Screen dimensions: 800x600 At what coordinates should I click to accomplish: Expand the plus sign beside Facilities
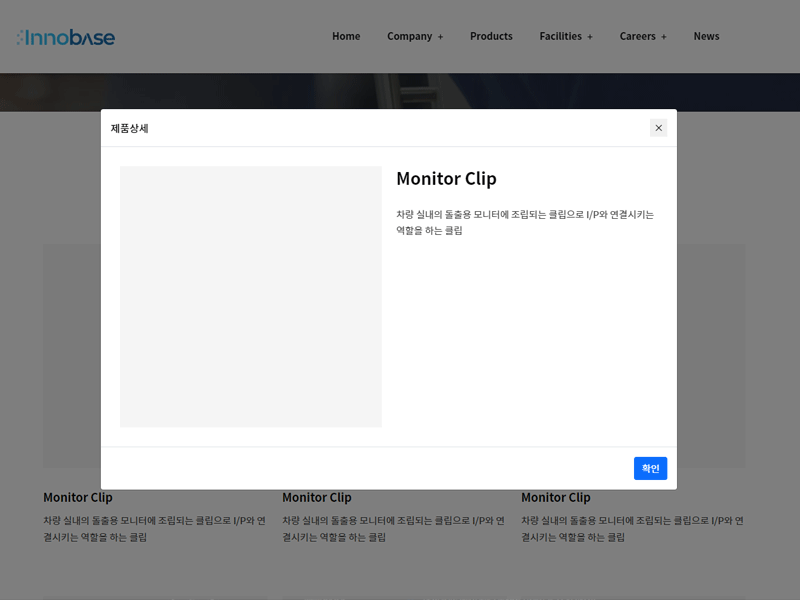tap(590, 37)
